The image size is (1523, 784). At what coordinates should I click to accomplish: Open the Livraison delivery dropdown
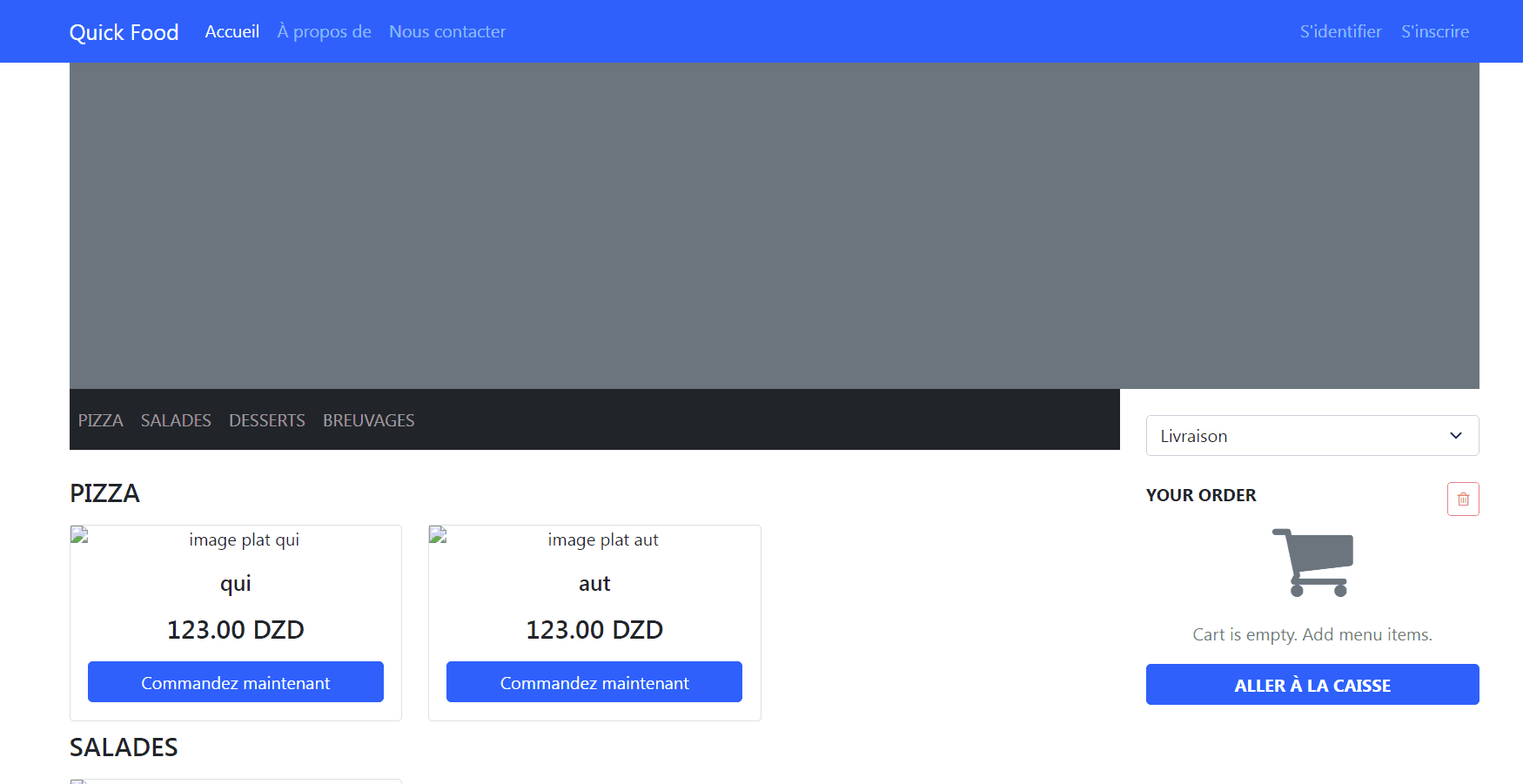click(x=1312, y=435)
